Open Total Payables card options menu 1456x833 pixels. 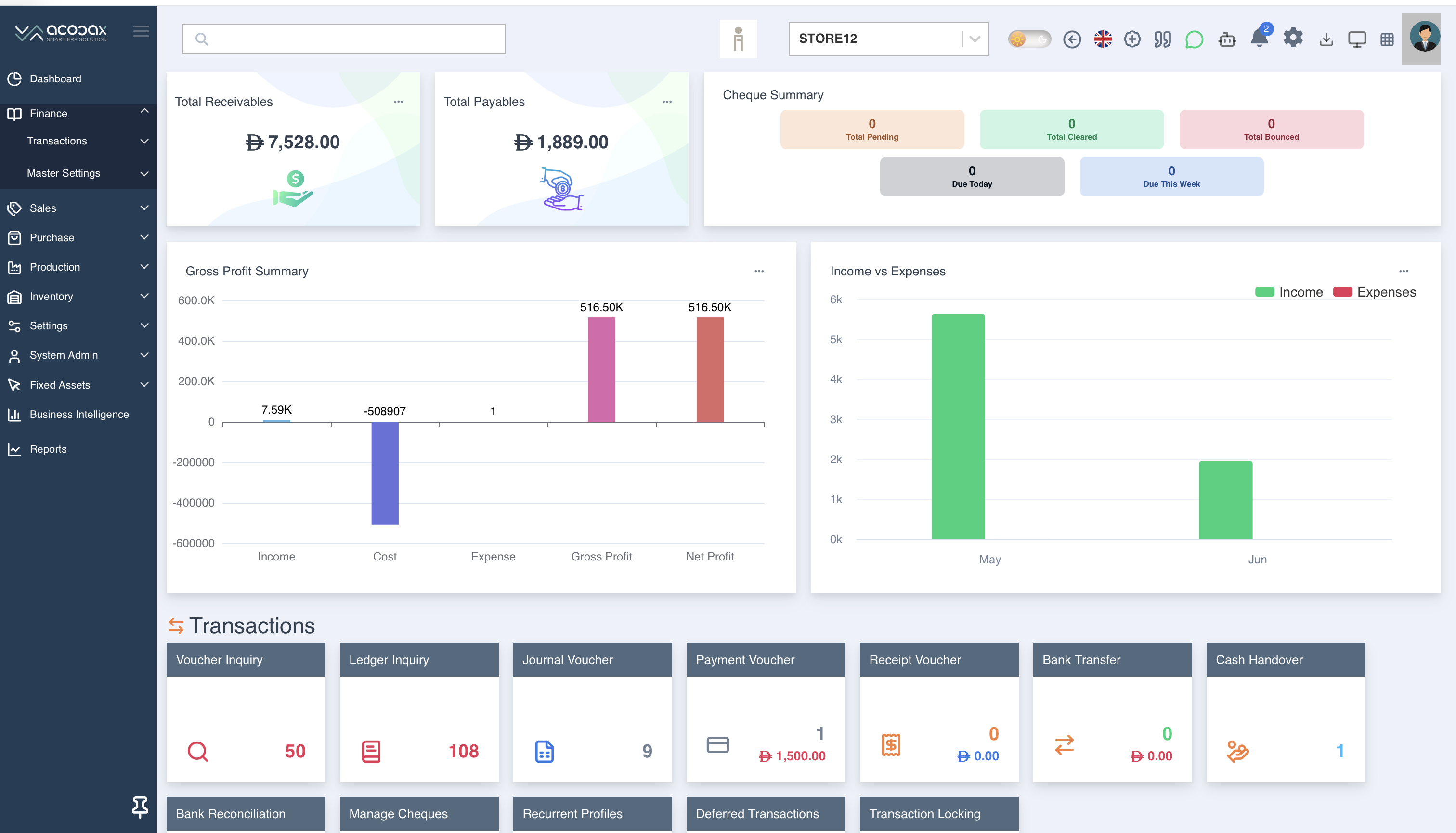click(666, 102)
